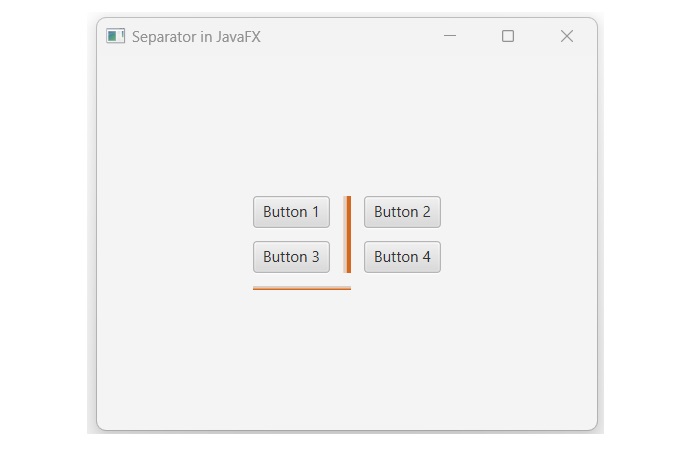Click the square maximize icon in title bar
700x450 pixels.
click(x=508, y=36)
